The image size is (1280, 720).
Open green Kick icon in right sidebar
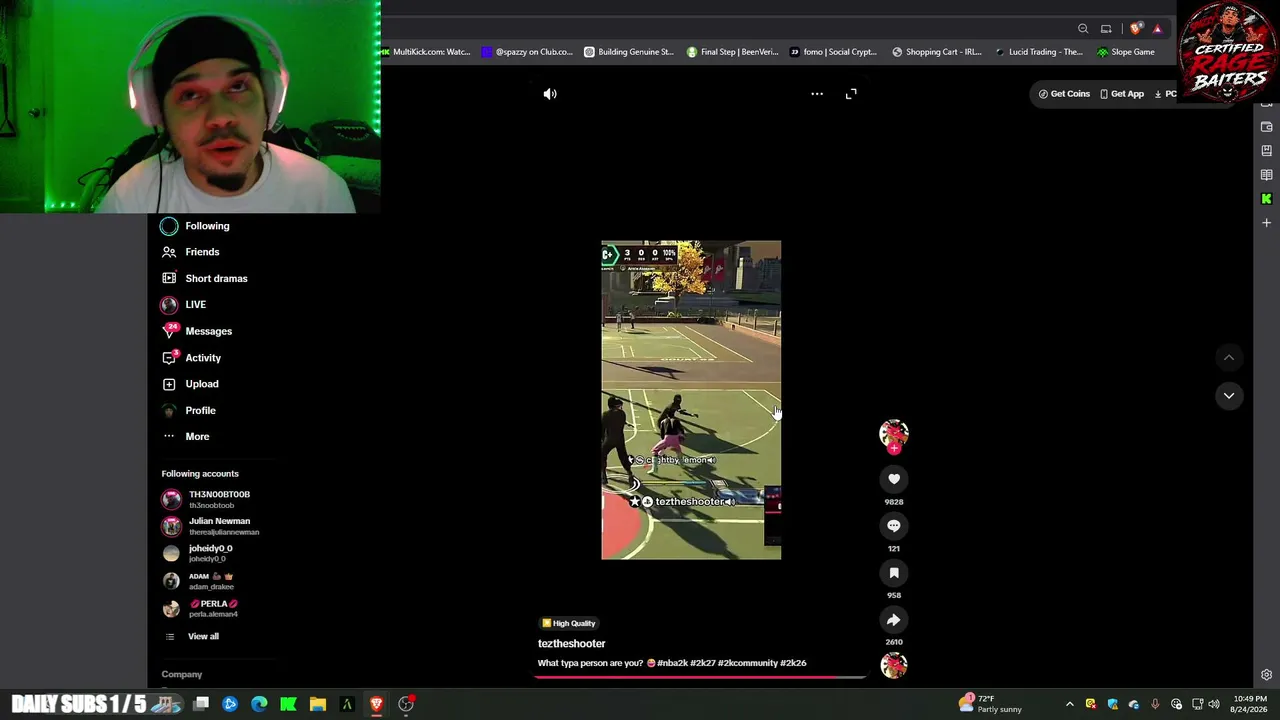pos(1266,199)
